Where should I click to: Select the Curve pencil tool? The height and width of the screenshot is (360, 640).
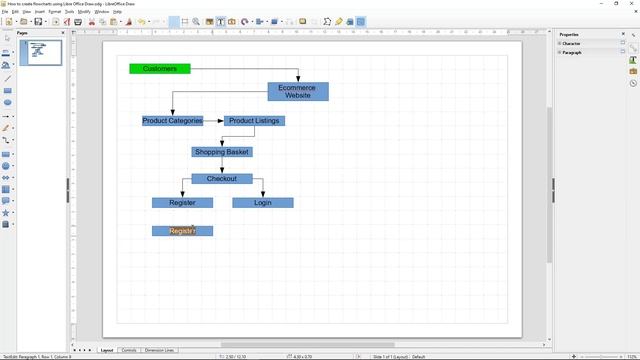tap(6, 128)
